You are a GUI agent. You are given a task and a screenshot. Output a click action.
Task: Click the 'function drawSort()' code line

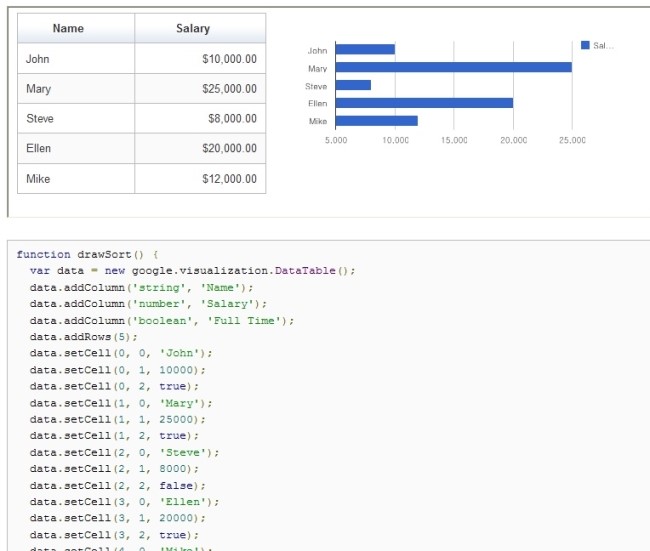(x=87, y=254)
